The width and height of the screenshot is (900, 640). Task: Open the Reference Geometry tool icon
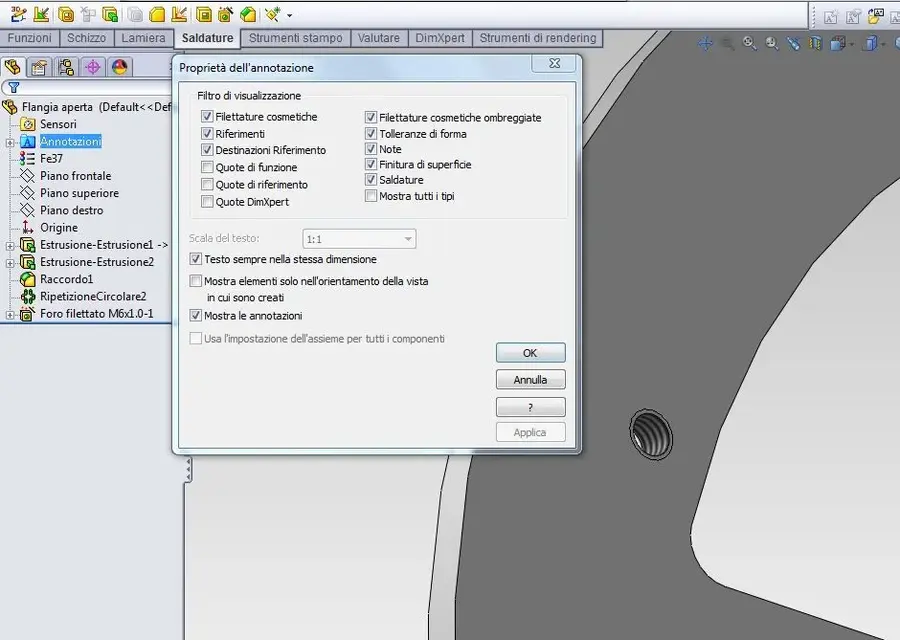click(x=272, y=14)
